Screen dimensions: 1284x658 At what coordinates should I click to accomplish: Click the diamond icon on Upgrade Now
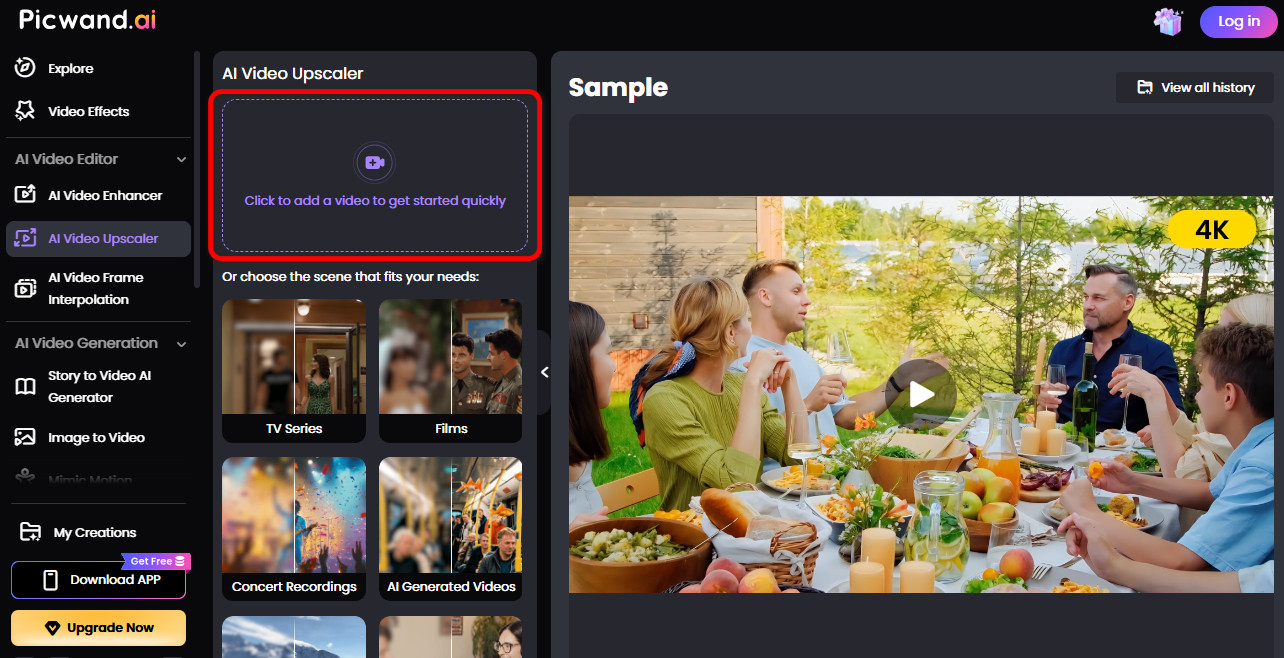53,628
